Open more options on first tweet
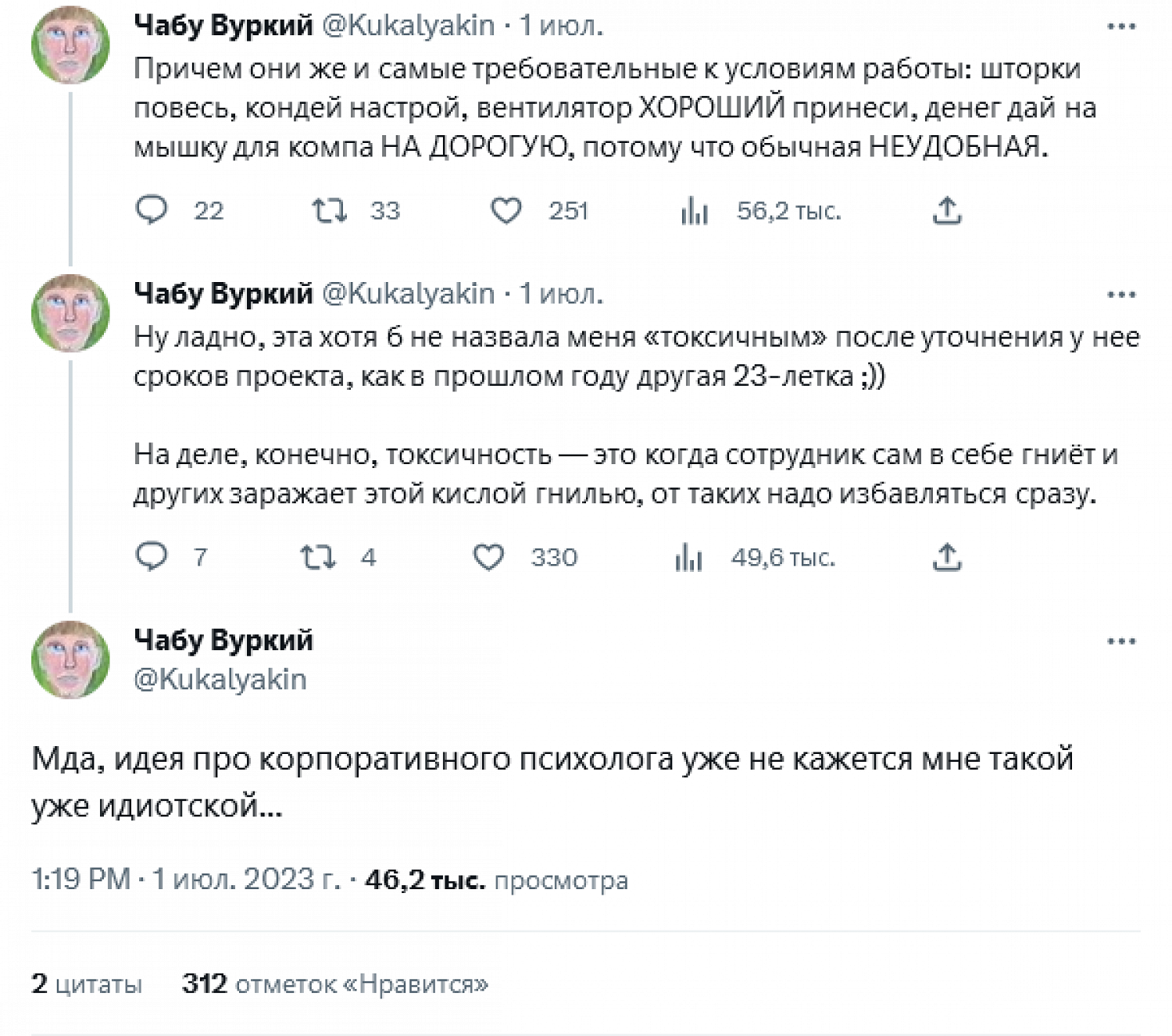1172x1036 pixels. point(1121,27)
